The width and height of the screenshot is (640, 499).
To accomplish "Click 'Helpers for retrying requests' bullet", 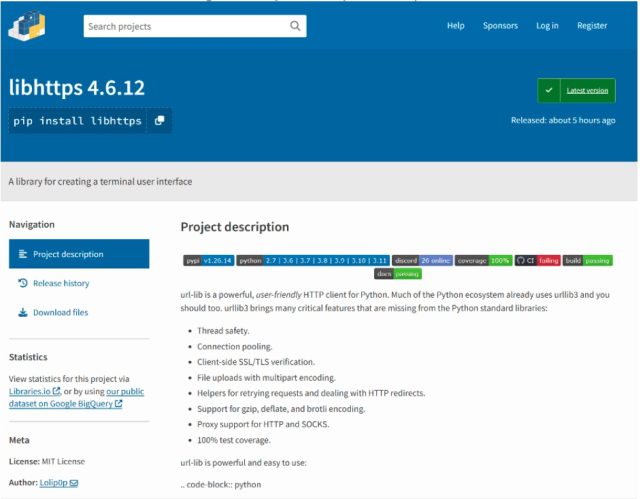I will (311, 393).
